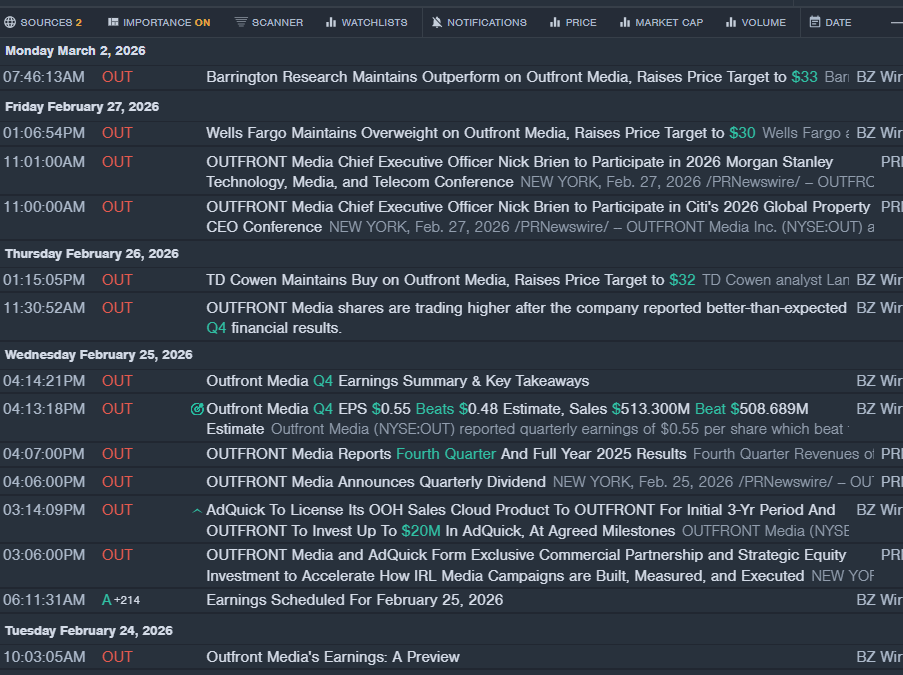Click OUT ticker on 03:06:00PM row

[117, 555]
